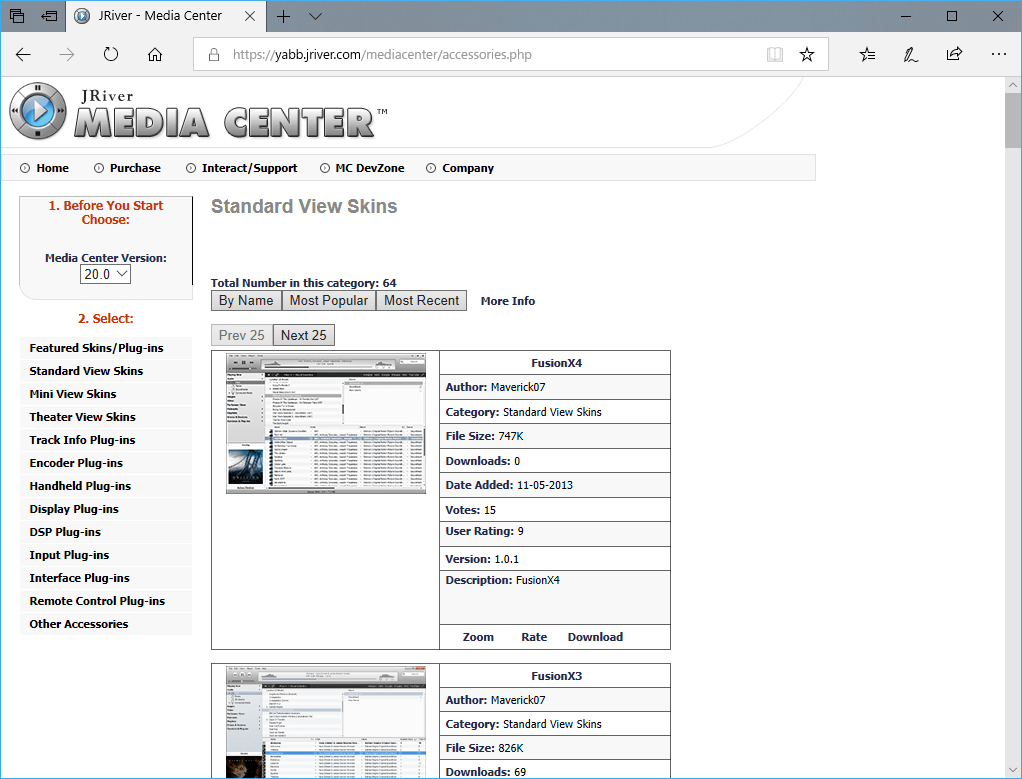This screenshot has height=779, width=1022.
Task: Show tab previews chevron
Action: click(x=315, y=16)
